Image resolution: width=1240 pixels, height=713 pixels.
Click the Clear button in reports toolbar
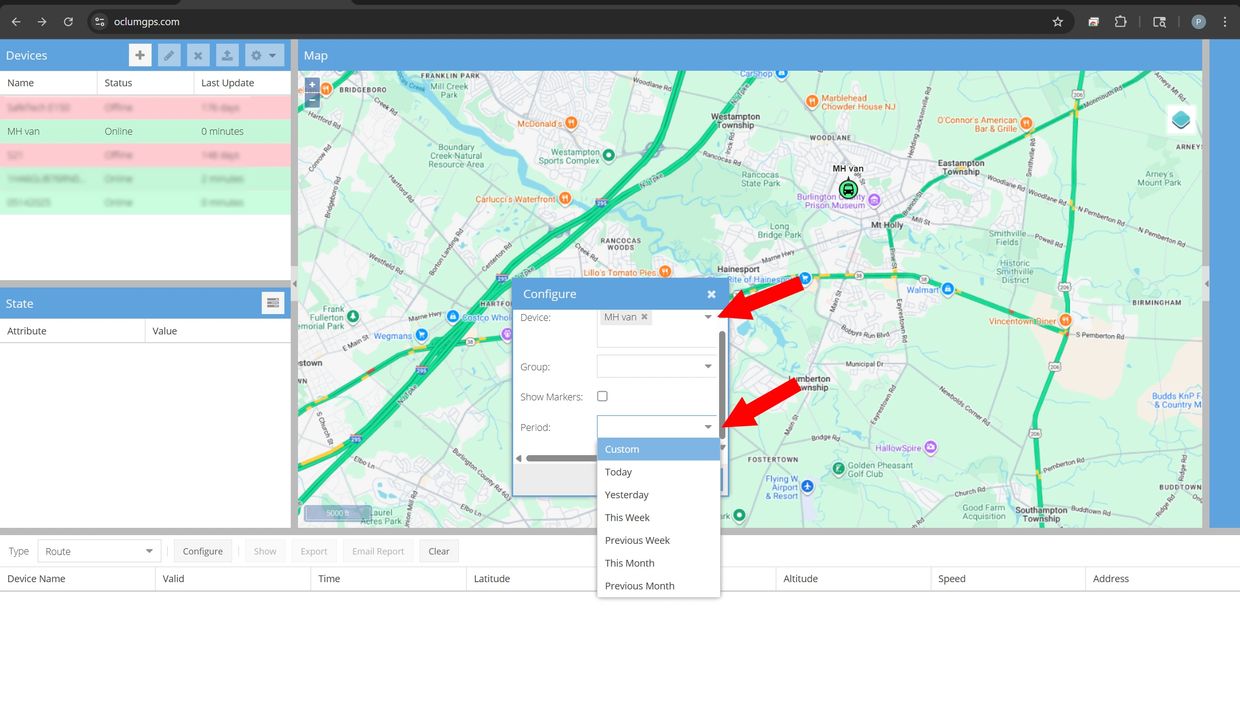439,551
